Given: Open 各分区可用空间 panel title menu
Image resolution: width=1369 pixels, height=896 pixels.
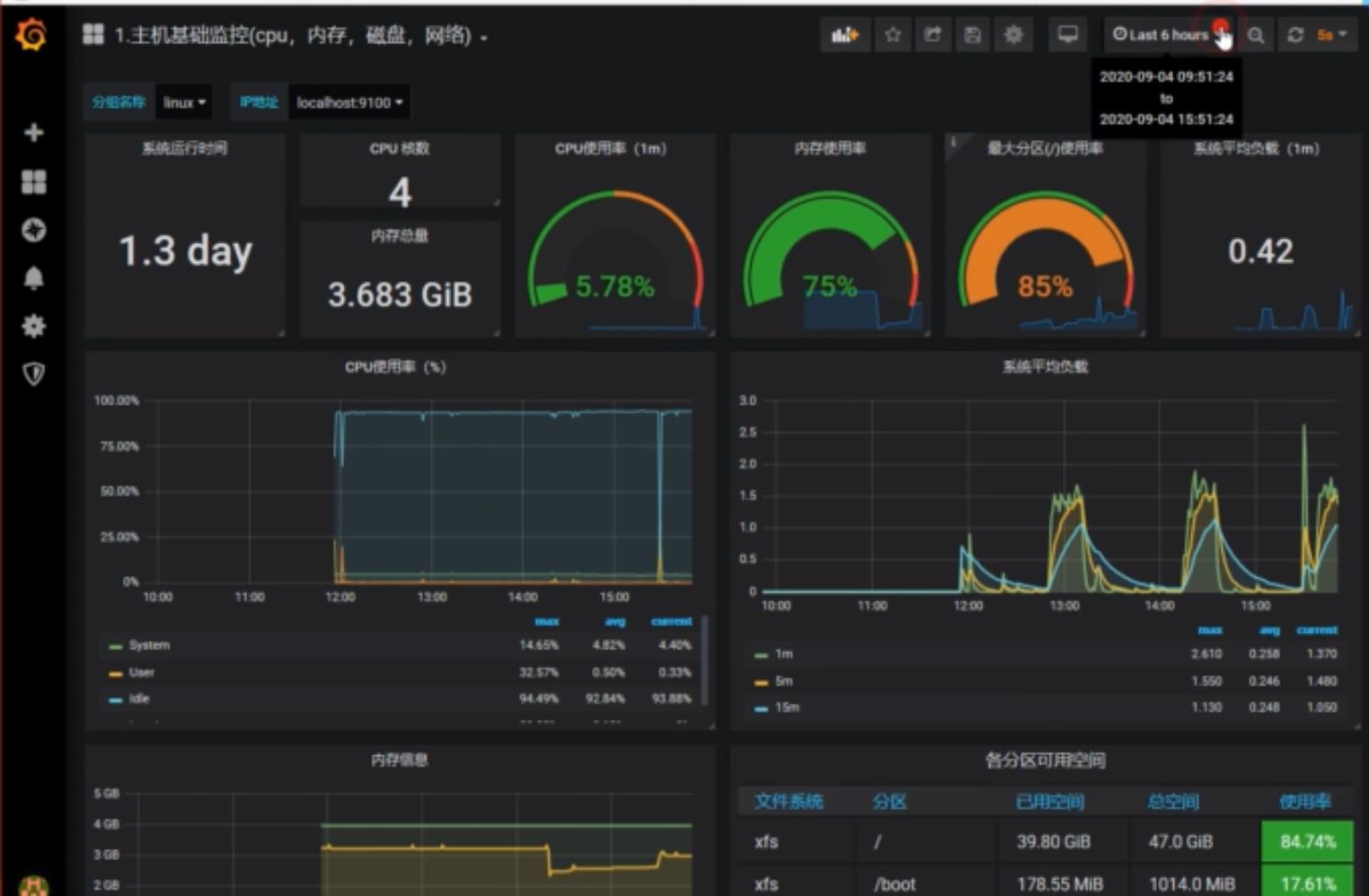Looking at the screenshot, I should tap(1046, 760).
